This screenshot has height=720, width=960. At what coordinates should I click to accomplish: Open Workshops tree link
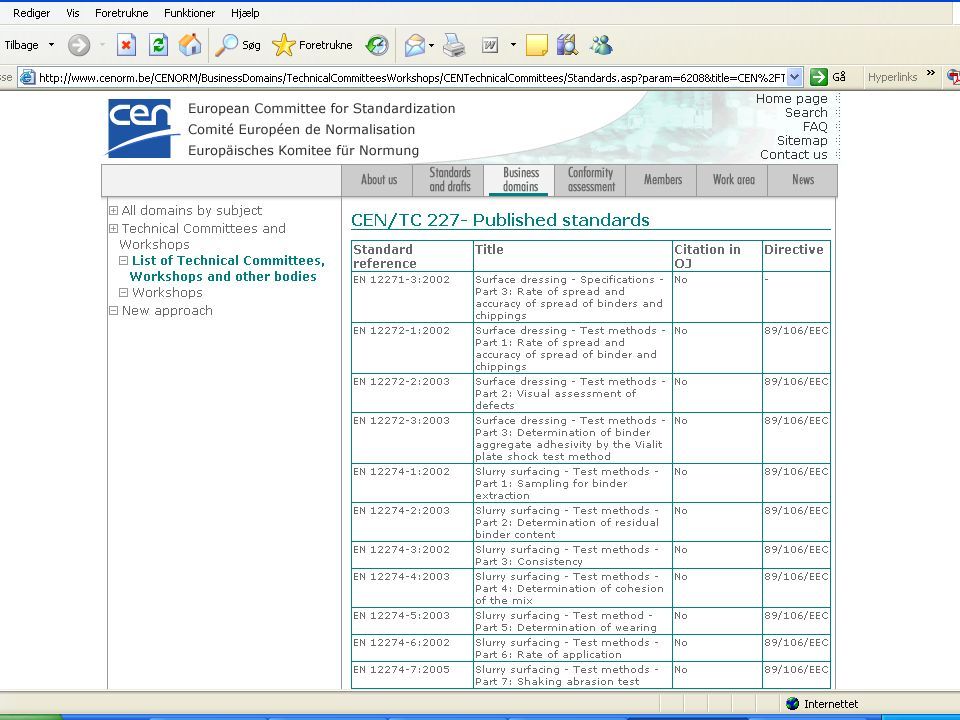click(x=167, y=293)
